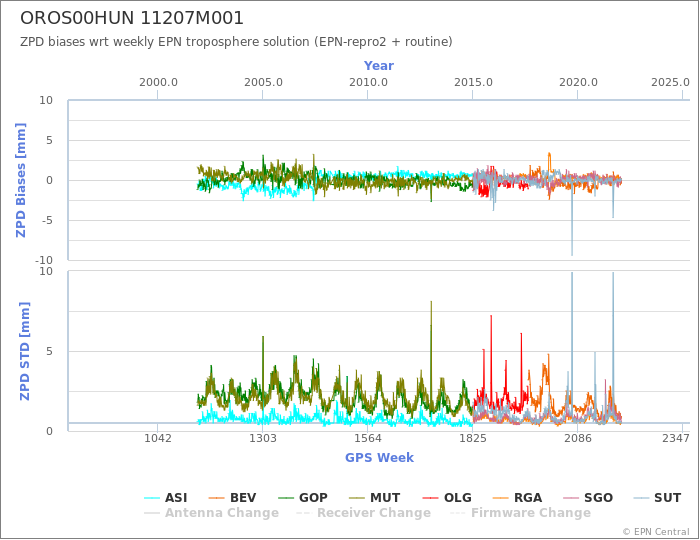Hide the GOP series via legend

tap(303, 498)
